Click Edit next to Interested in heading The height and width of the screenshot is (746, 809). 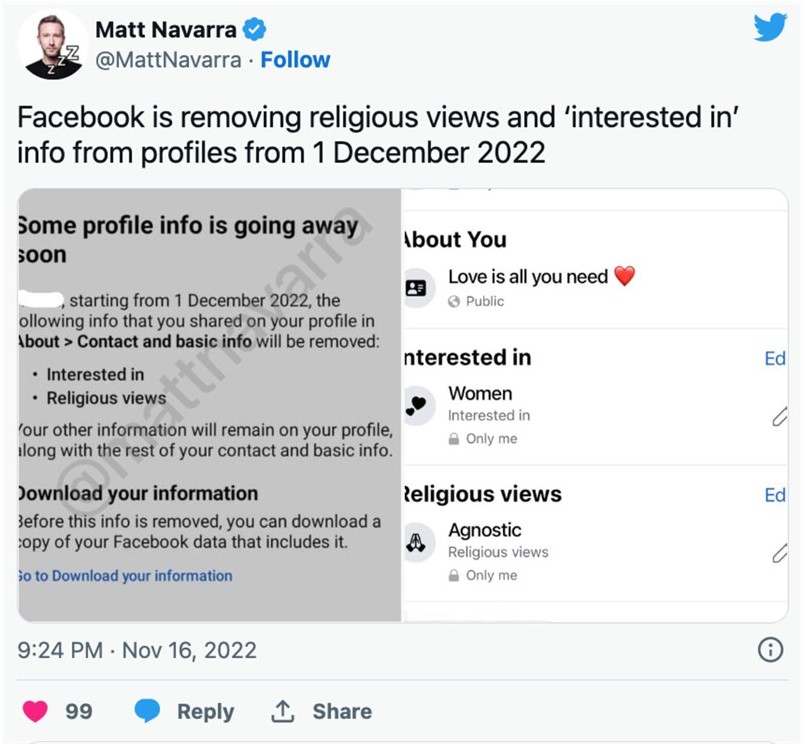click(774, 358)
